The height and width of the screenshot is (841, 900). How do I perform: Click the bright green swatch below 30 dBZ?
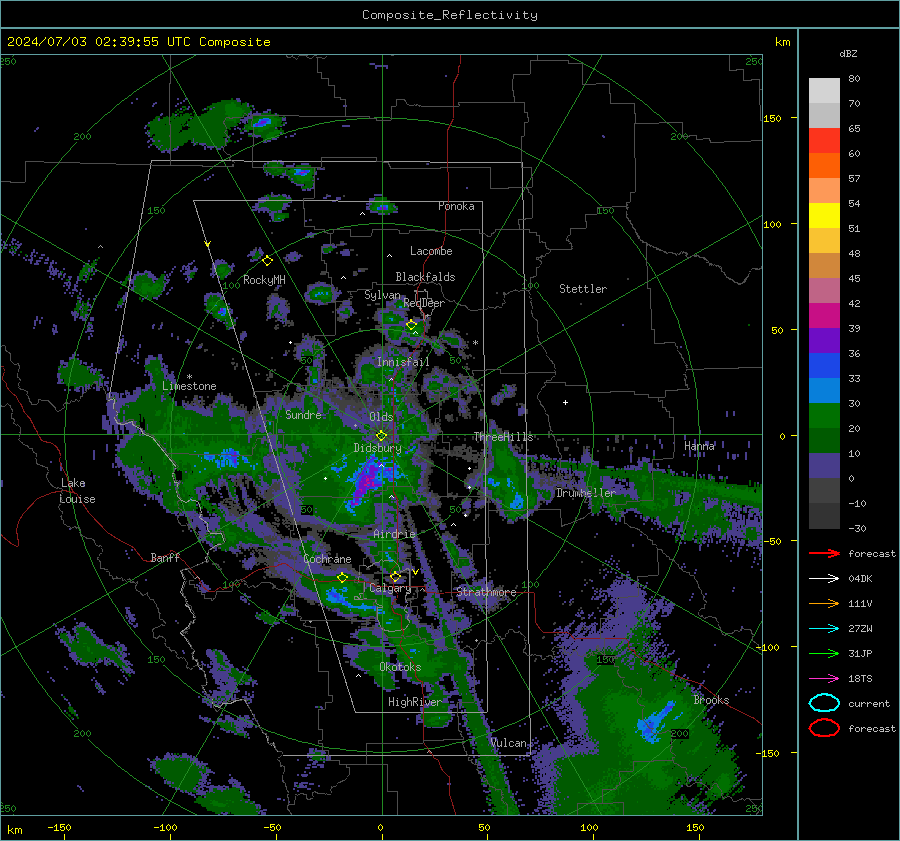pyautogui.click(x=824, y=415)
